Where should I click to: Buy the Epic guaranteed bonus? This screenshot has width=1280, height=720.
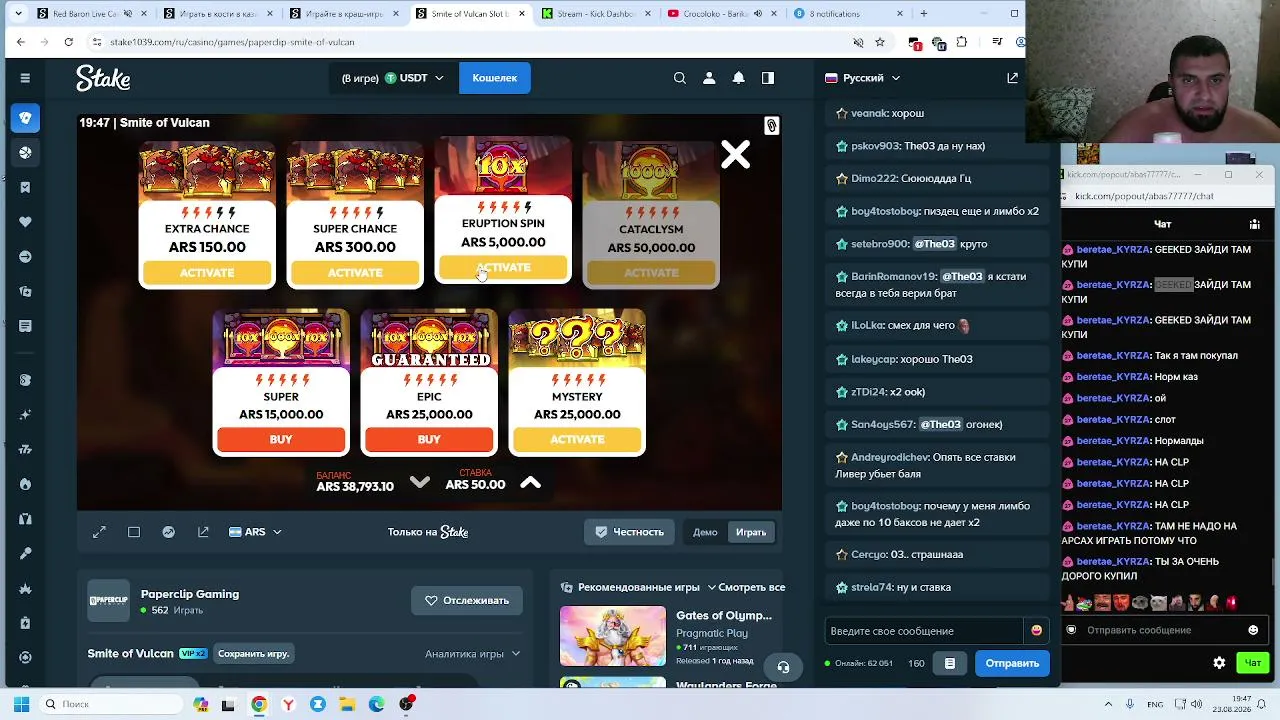[x=429, y=440]
